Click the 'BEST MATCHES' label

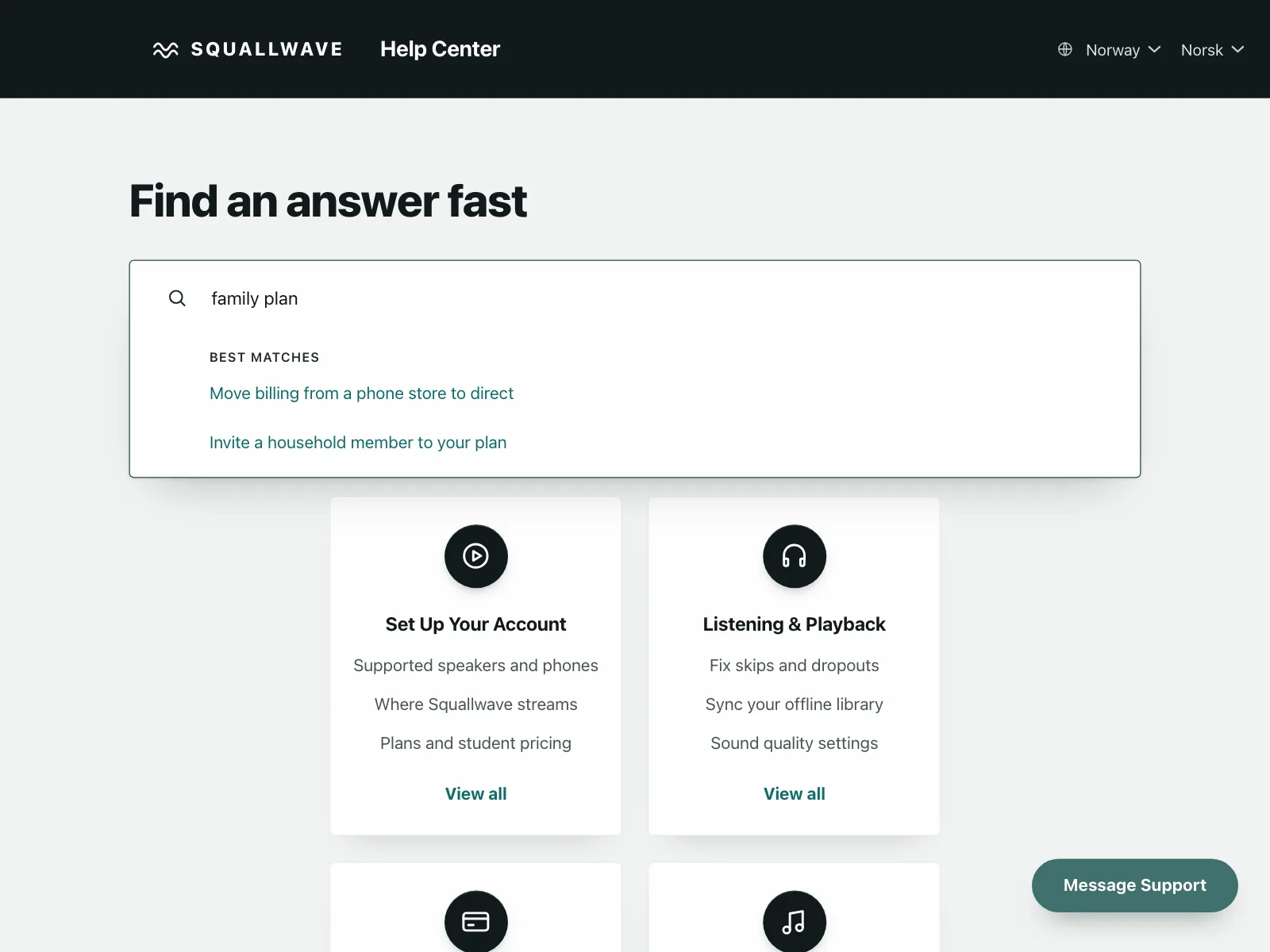(x=264, y=358)
